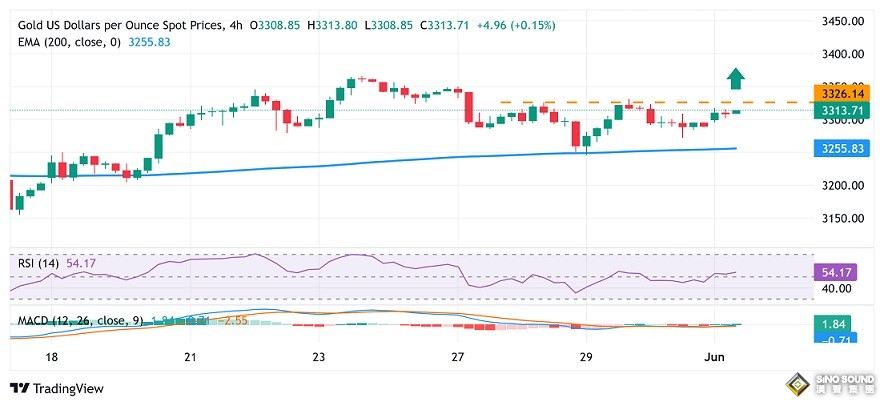Click the 3400.00 price axis label
The image size is (884, 406).
click(x=843, y=54)
